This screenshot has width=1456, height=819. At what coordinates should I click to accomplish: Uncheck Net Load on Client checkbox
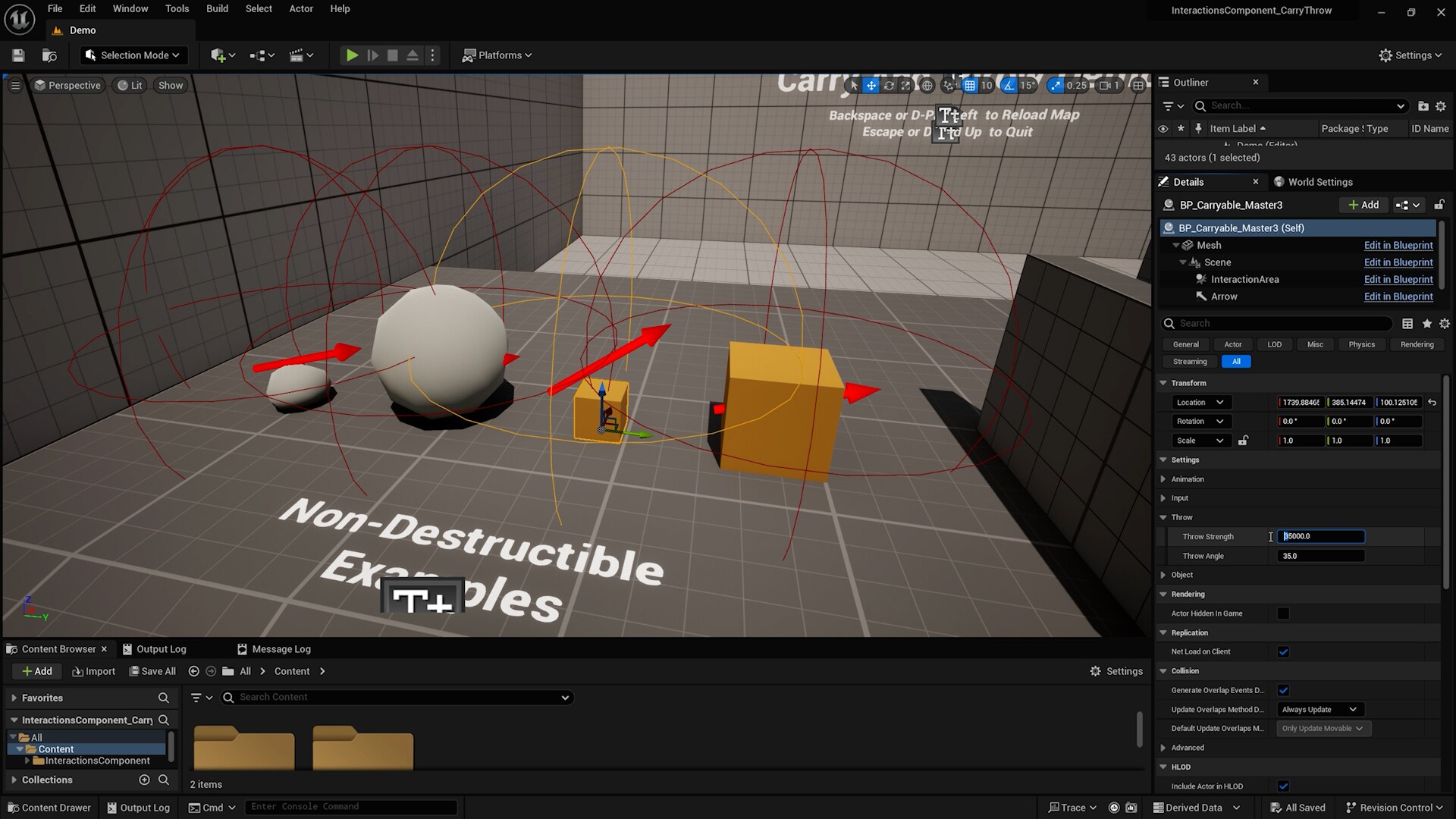coord(1283,652)
